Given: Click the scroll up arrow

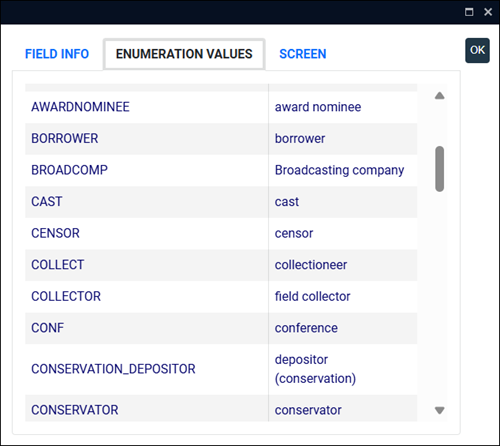Looking at the screenshot, I should [x=440, y=96].
